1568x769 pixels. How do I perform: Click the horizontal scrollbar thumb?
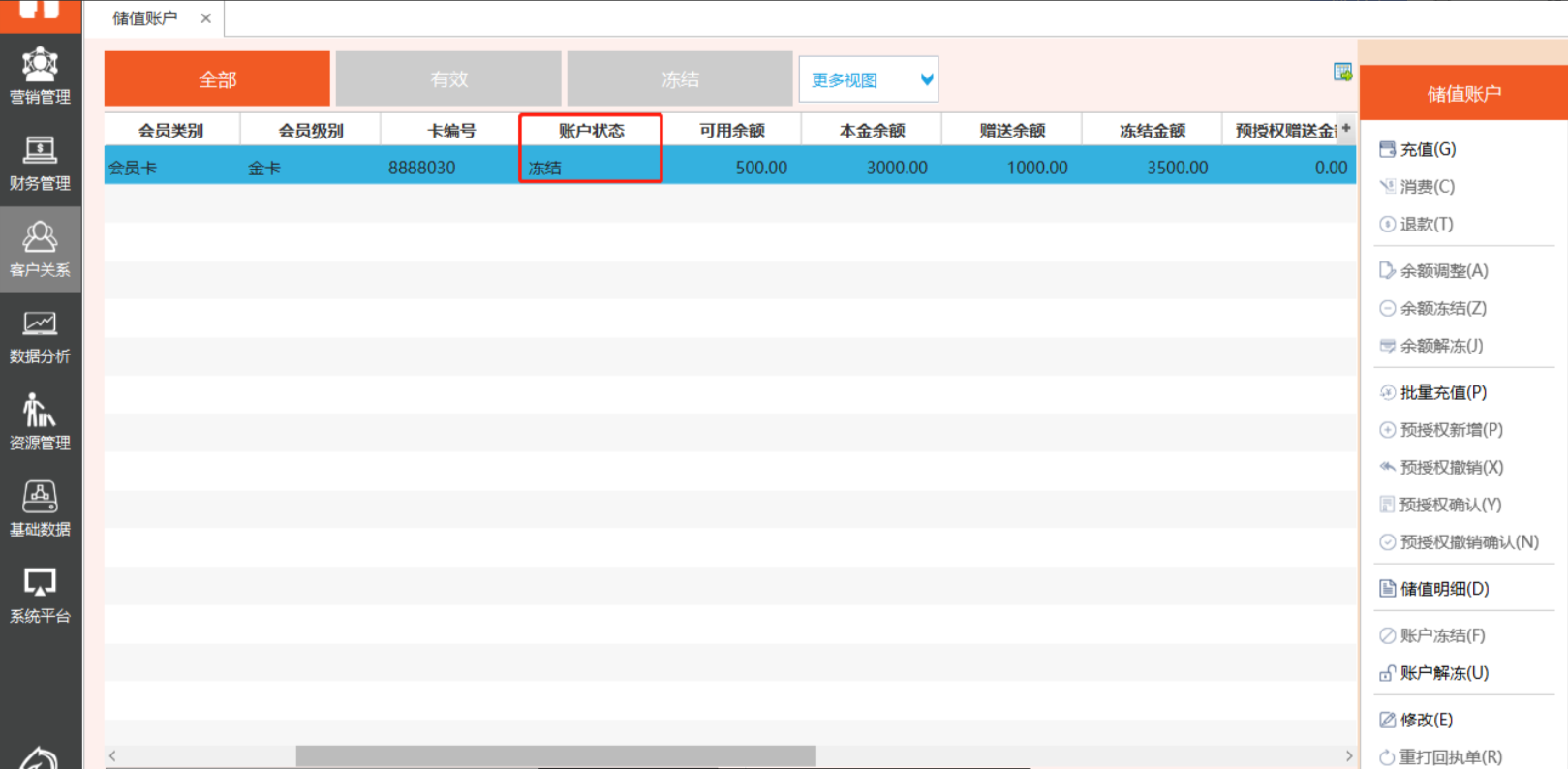[x=555, y=755]
